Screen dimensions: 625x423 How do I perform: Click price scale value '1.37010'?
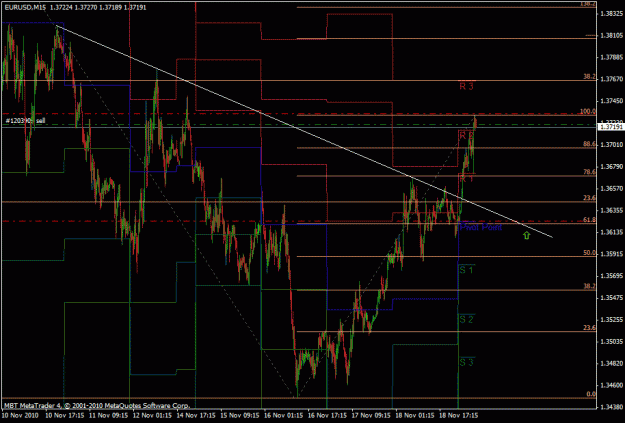[611, 144]
